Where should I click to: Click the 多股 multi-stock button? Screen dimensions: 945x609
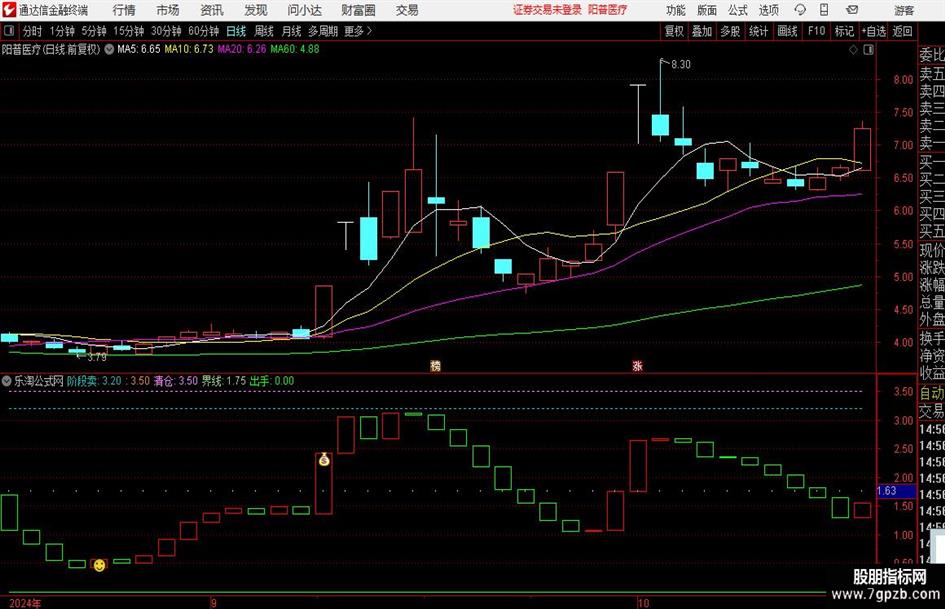pos(730,31)
